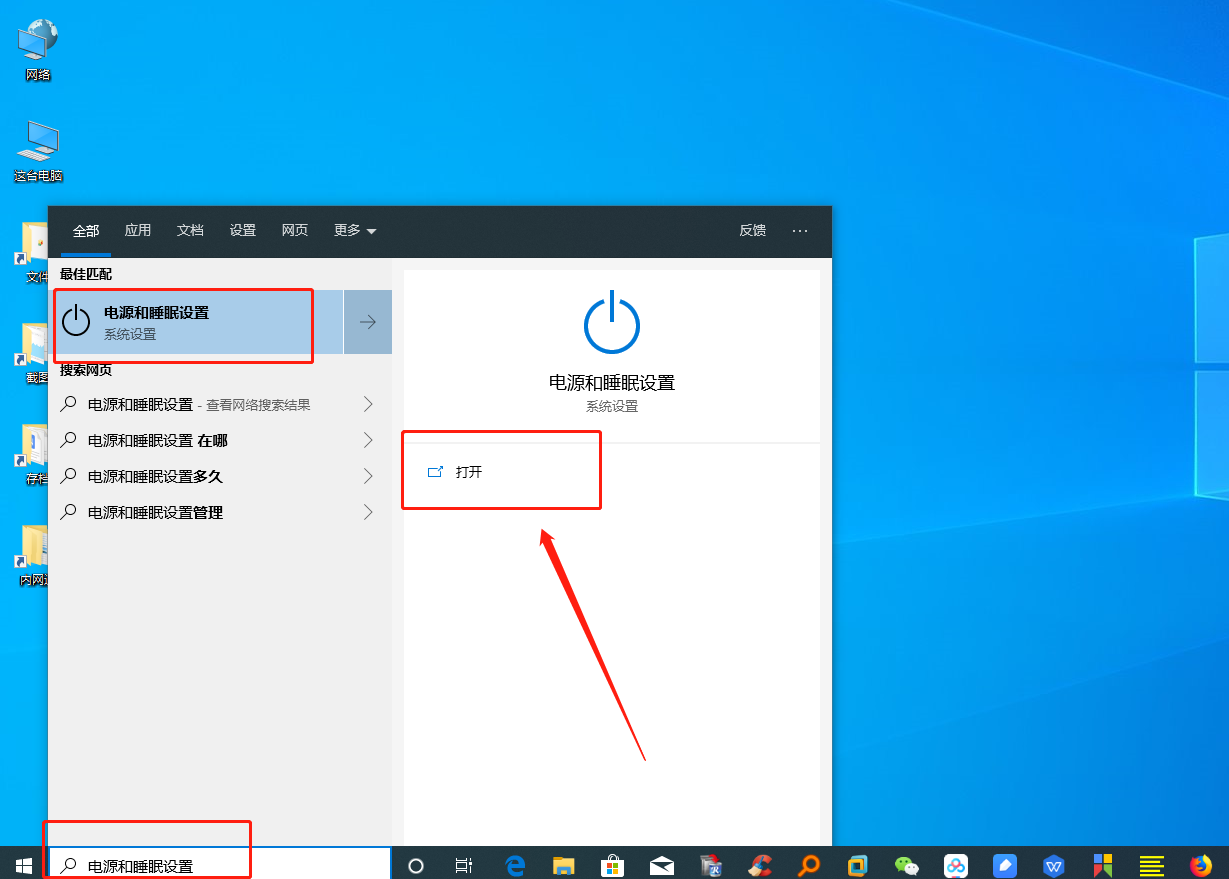Expand chevron for 电源和睡眠设置 在哪 suggestion
This screenshot has width=1229, height=879.
coord(368,440)
